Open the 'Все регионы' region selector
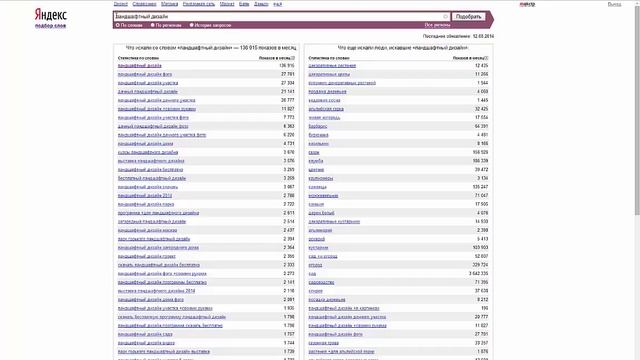 point(437,25)
